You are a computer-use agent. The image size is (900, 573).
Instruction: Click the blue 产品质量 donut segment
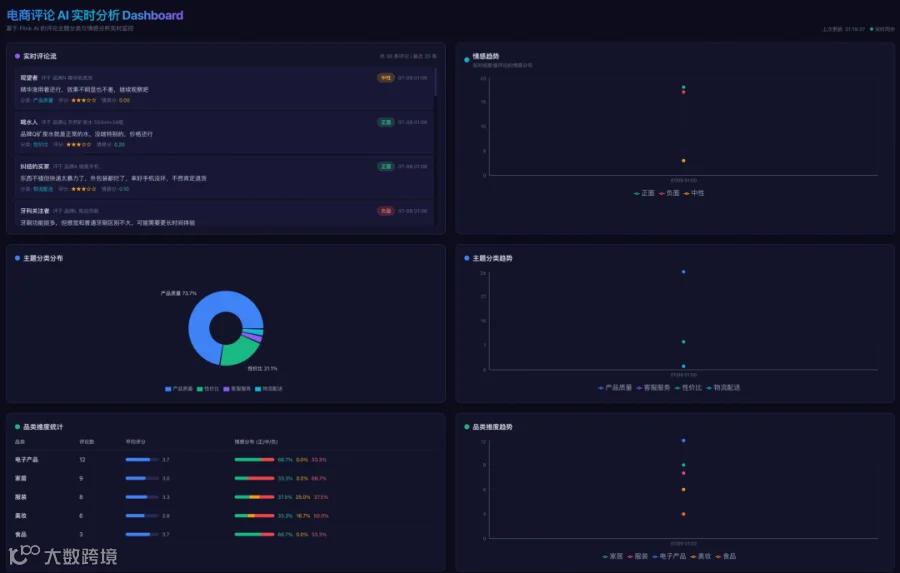click(x=201, y=322)
